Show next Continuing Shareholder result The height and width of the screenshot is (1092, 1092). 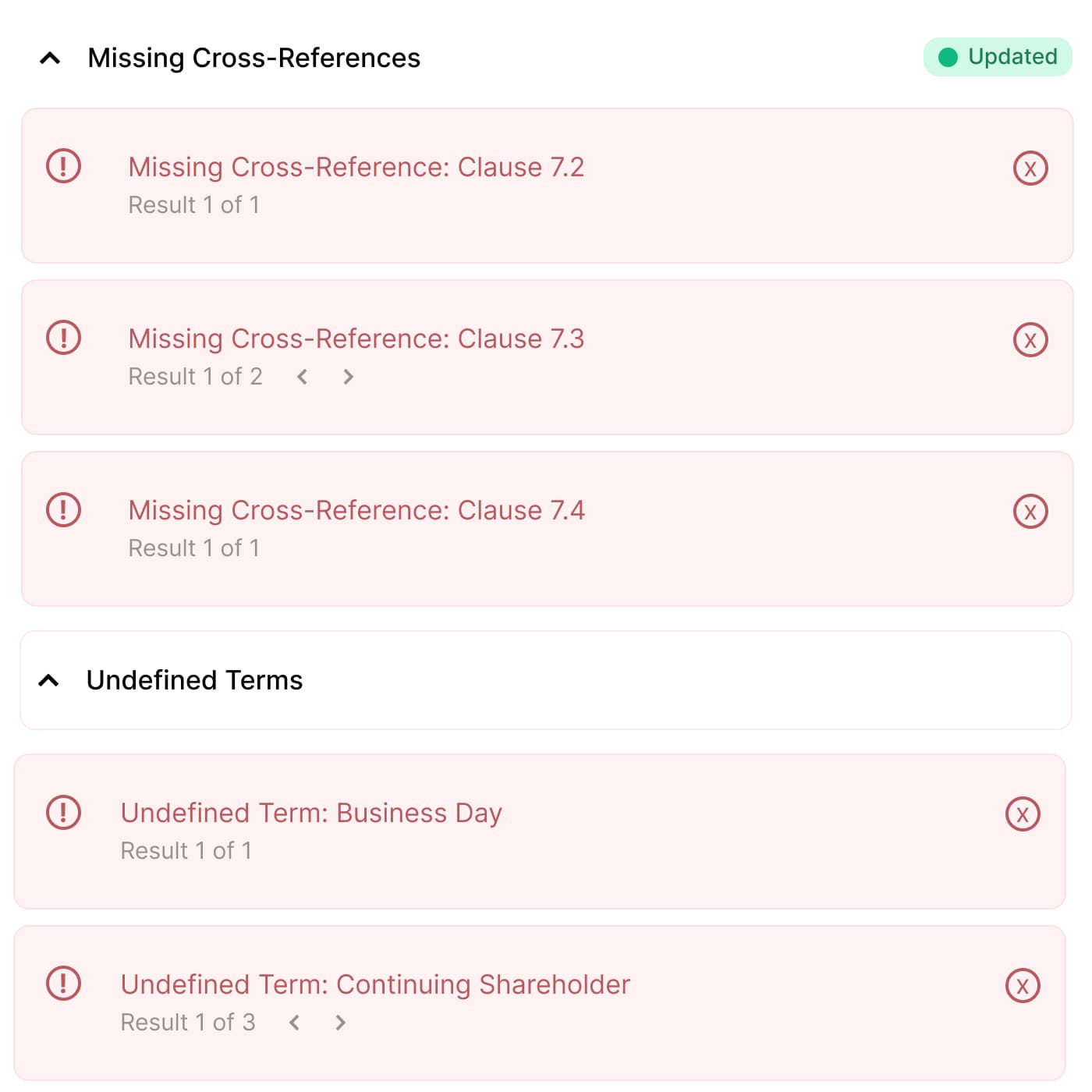[x=340, y=1023]
